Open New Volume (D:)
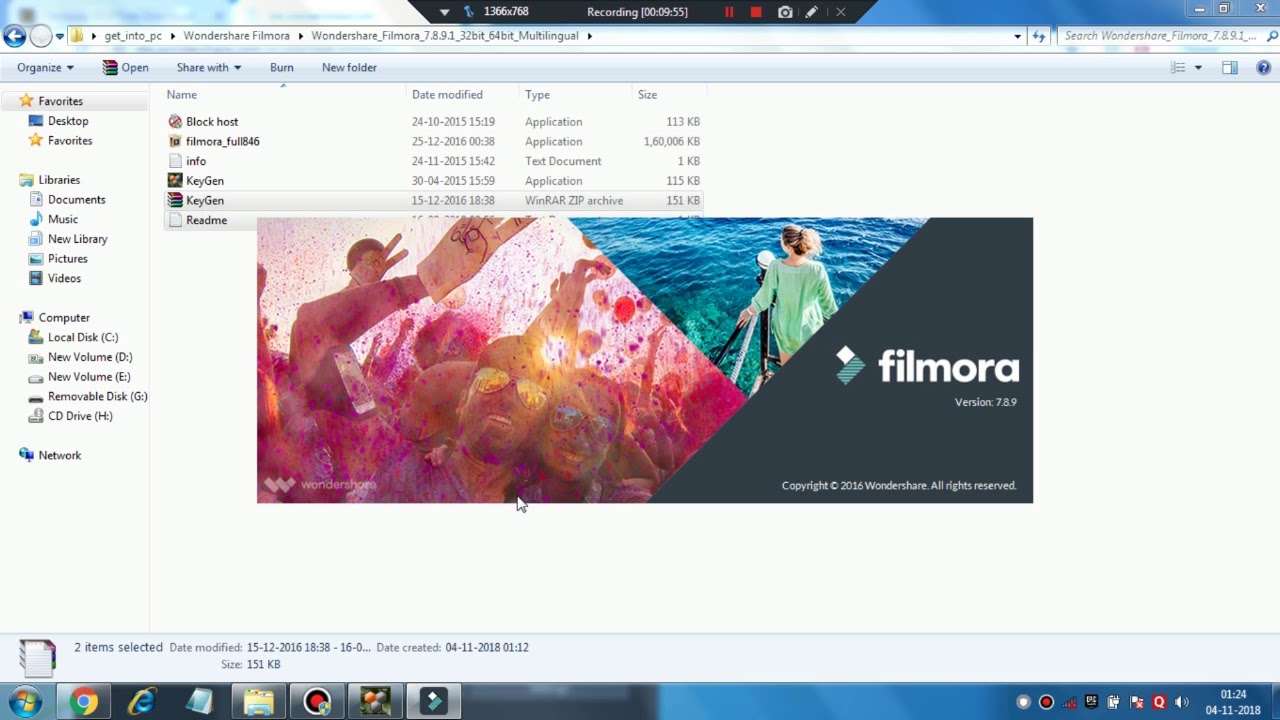The width and height of the screenshot is (1280, 720). [x=89, y=357]
